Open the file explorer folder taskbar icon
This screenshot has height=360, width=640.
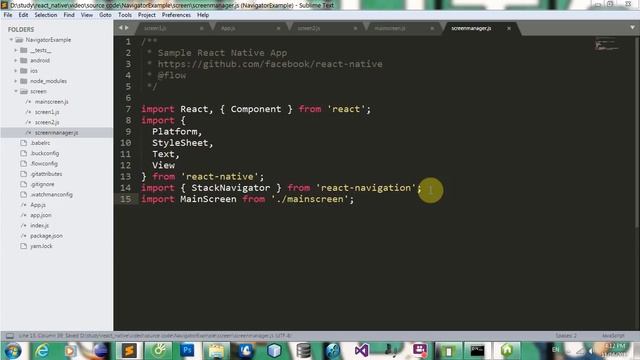click(x=216, y=351)
